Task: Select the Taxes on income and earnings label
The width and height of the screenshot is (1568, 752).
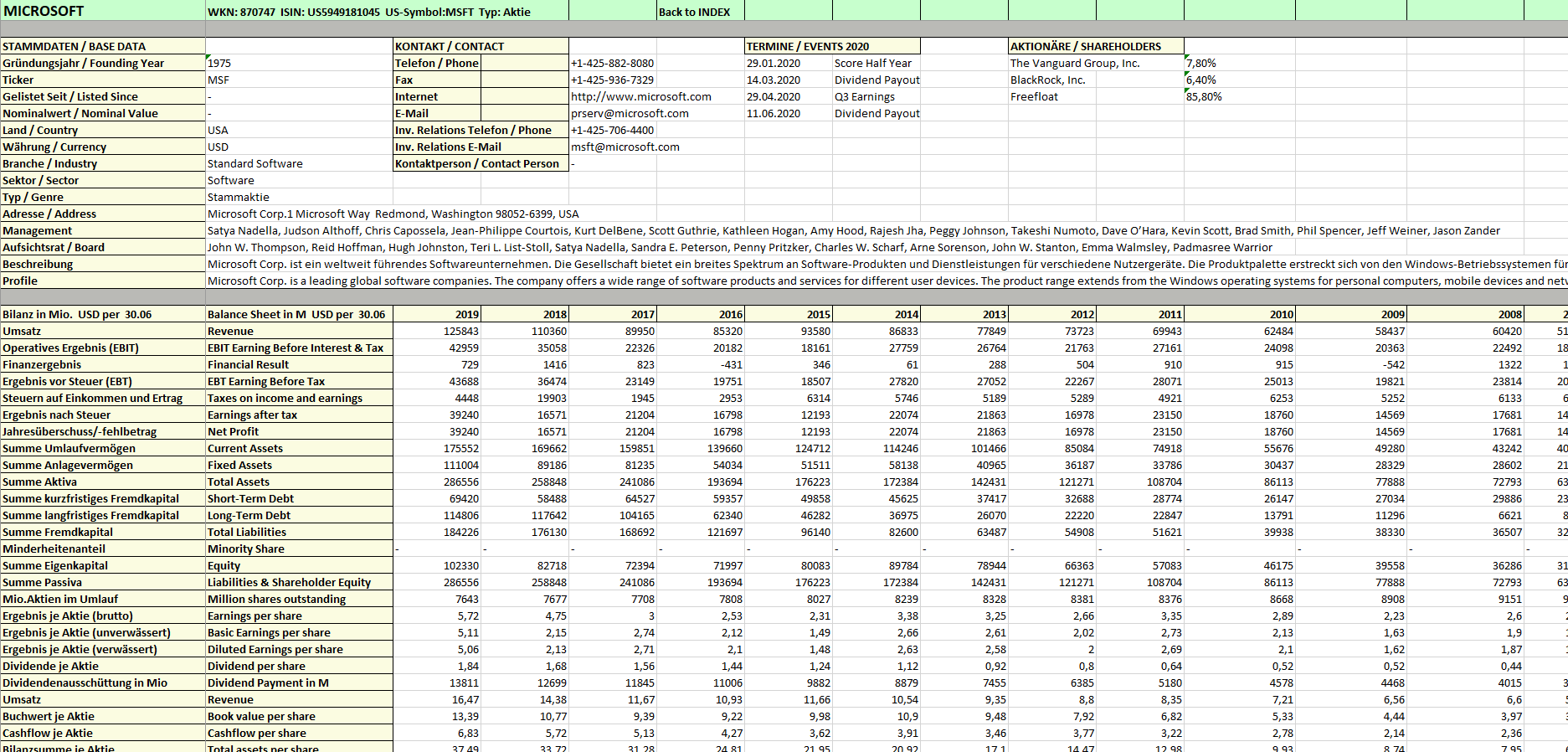Action: (300, 398)
